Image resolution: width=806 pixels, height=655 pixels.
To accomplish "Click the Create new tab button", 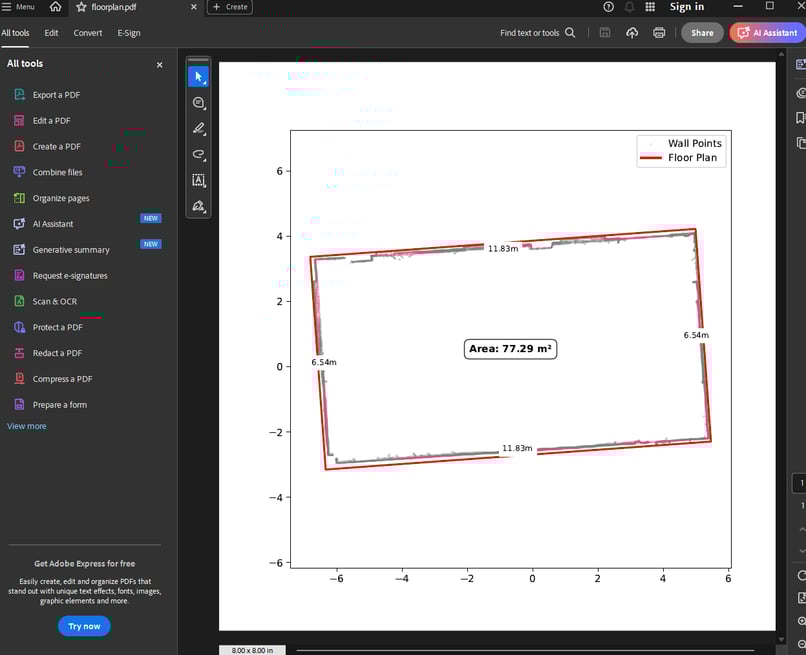I will click(230, 7).
